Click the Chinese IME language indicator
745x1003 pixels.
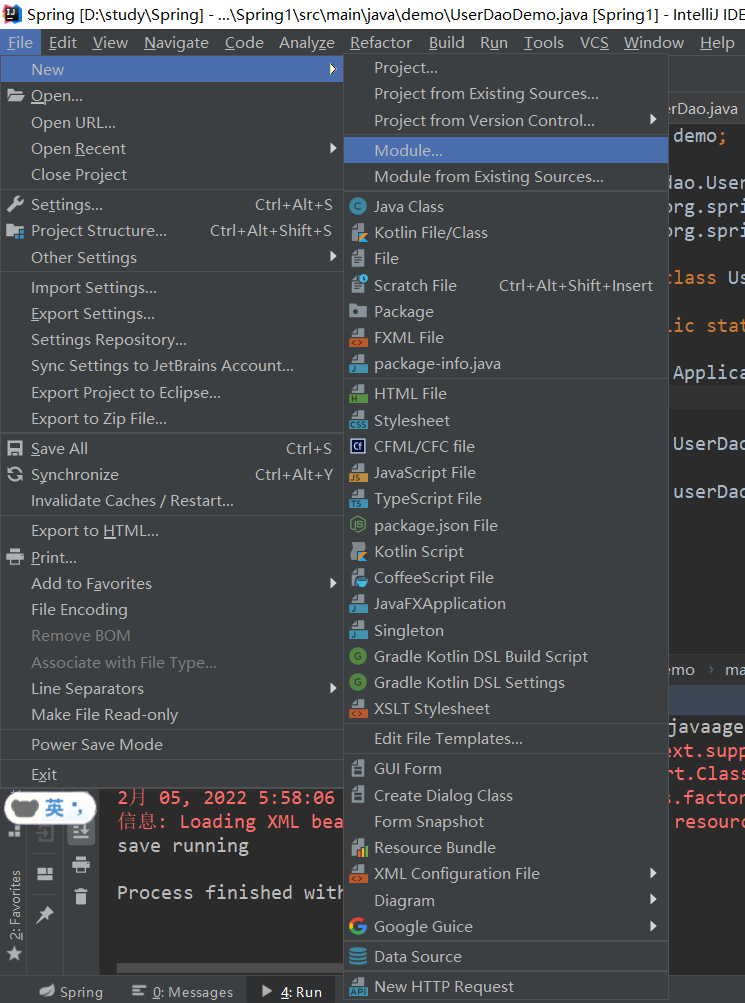(54, 808)
